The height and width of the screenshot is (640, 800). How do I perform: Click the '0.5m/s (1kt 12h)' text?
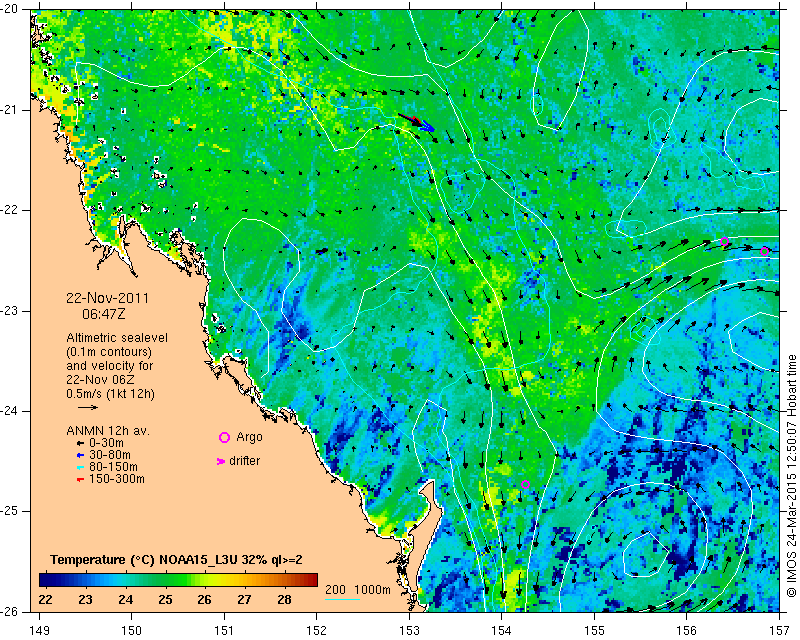coord(110,393)
